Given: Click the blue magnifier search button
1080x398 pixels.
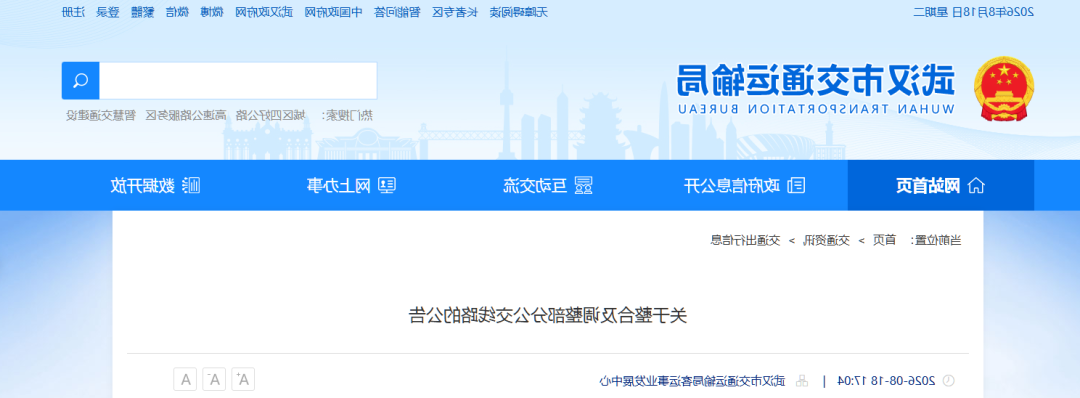Looking at the screenshot, I should [81, 81].
